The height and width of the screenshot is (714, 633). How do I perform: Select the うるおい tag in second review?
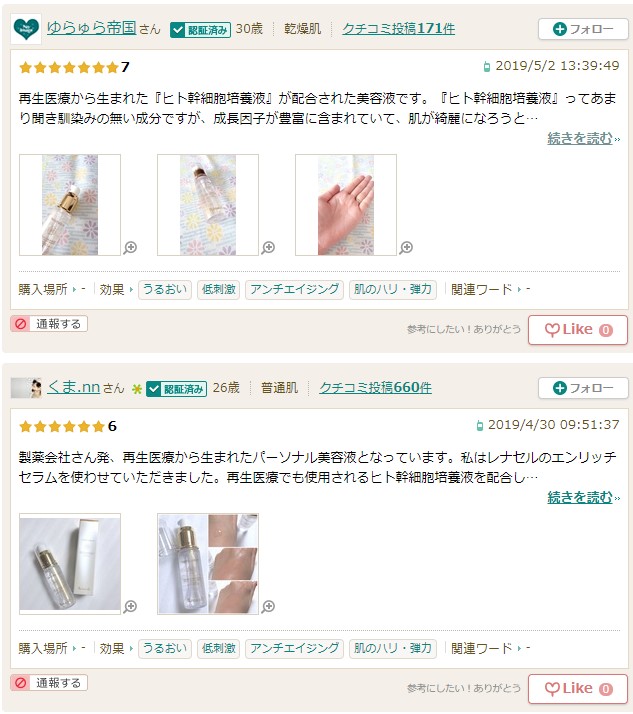coord(165,648)
